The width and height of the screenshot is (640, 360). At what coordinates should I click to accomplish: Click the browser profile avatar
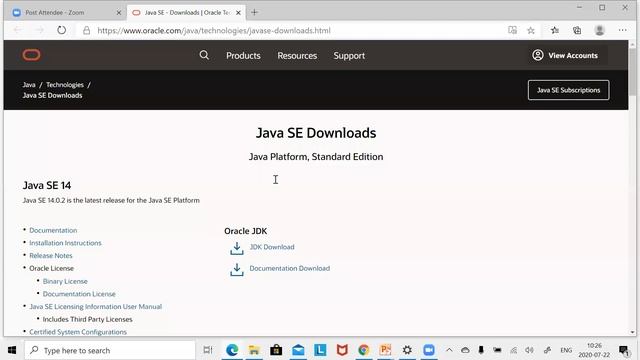point(600,30)
